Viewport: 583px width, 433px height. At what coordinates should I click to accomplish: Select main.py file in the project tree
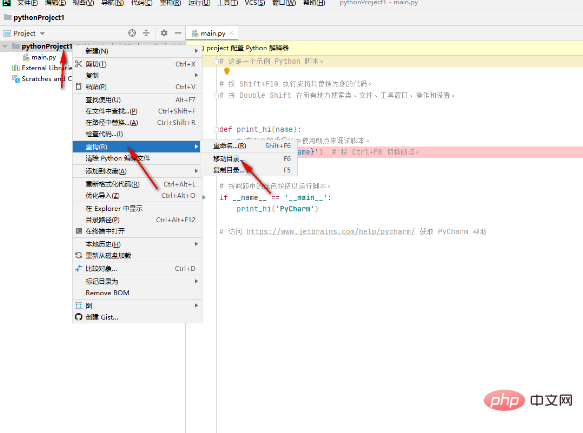44,57
